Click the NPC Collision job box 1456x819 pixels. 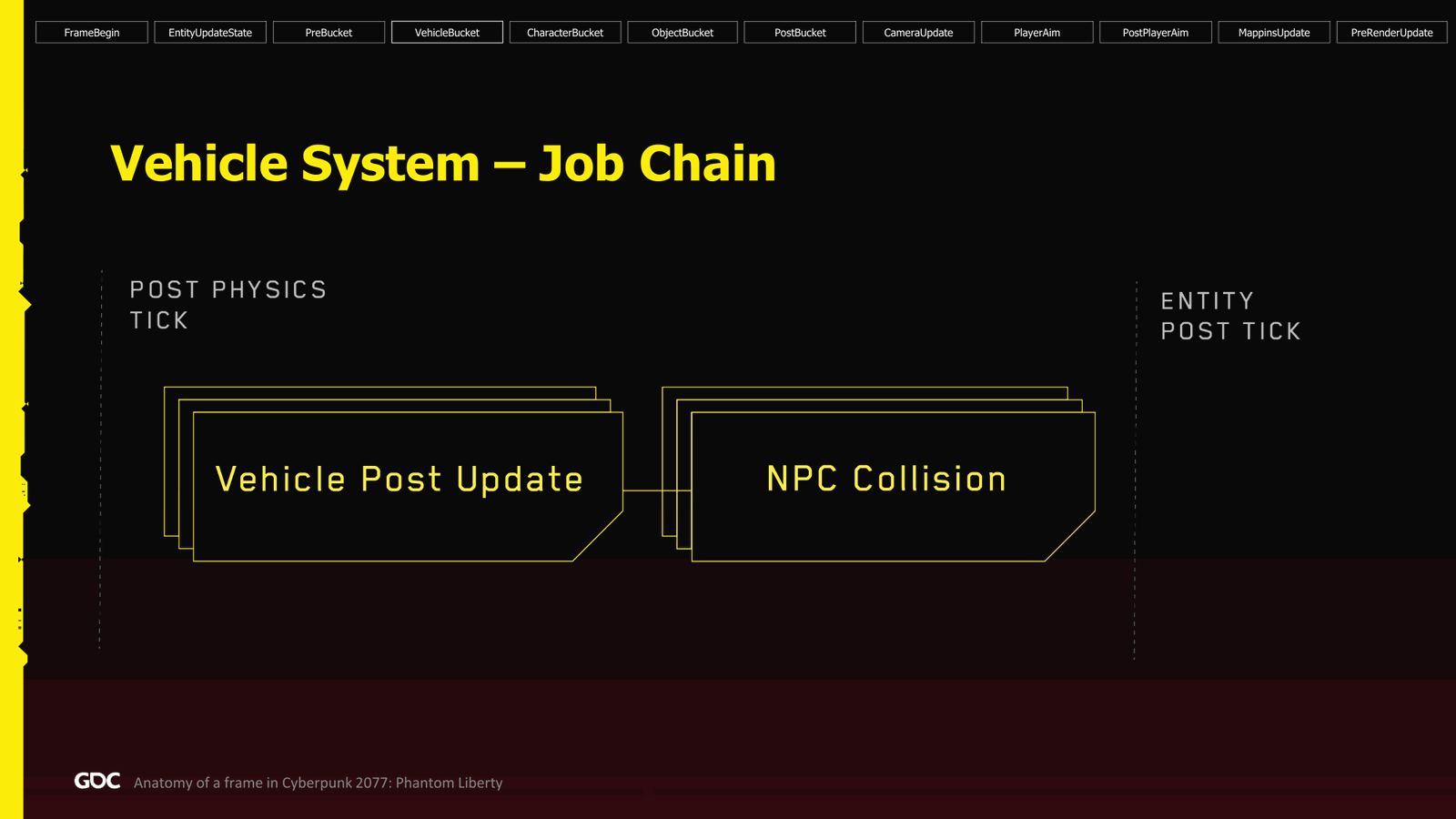[893, 486]
